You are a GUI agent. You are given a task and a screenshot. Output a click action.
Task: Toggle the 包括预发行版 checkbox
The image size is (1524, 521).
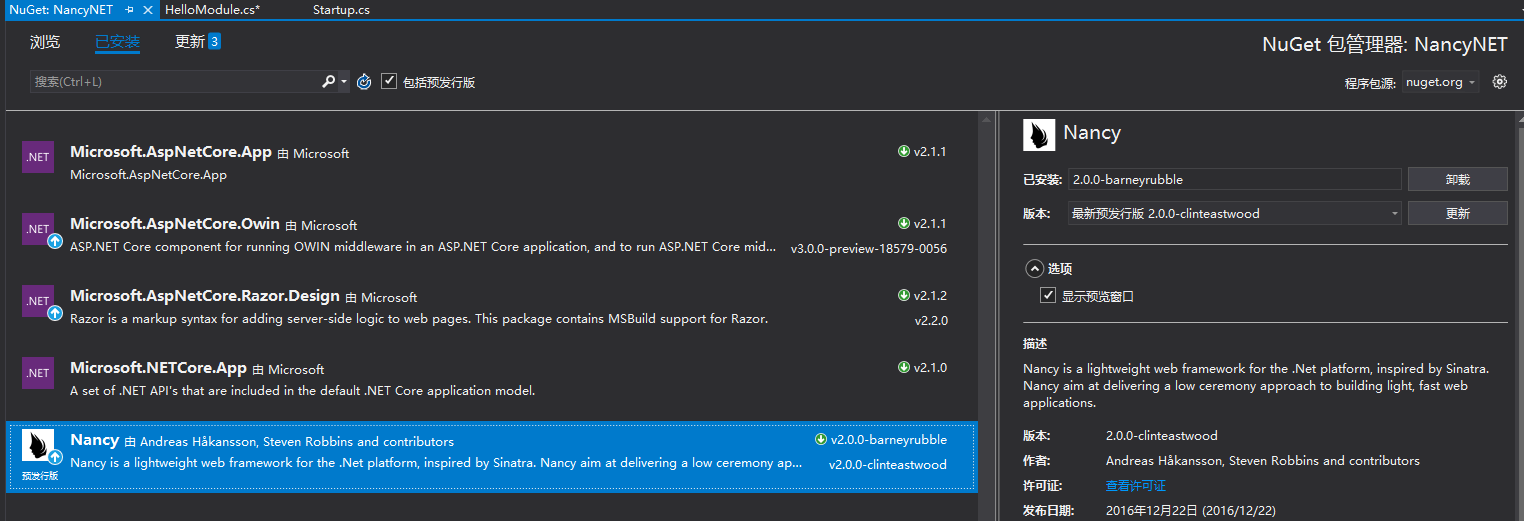[x=390, y=82]
